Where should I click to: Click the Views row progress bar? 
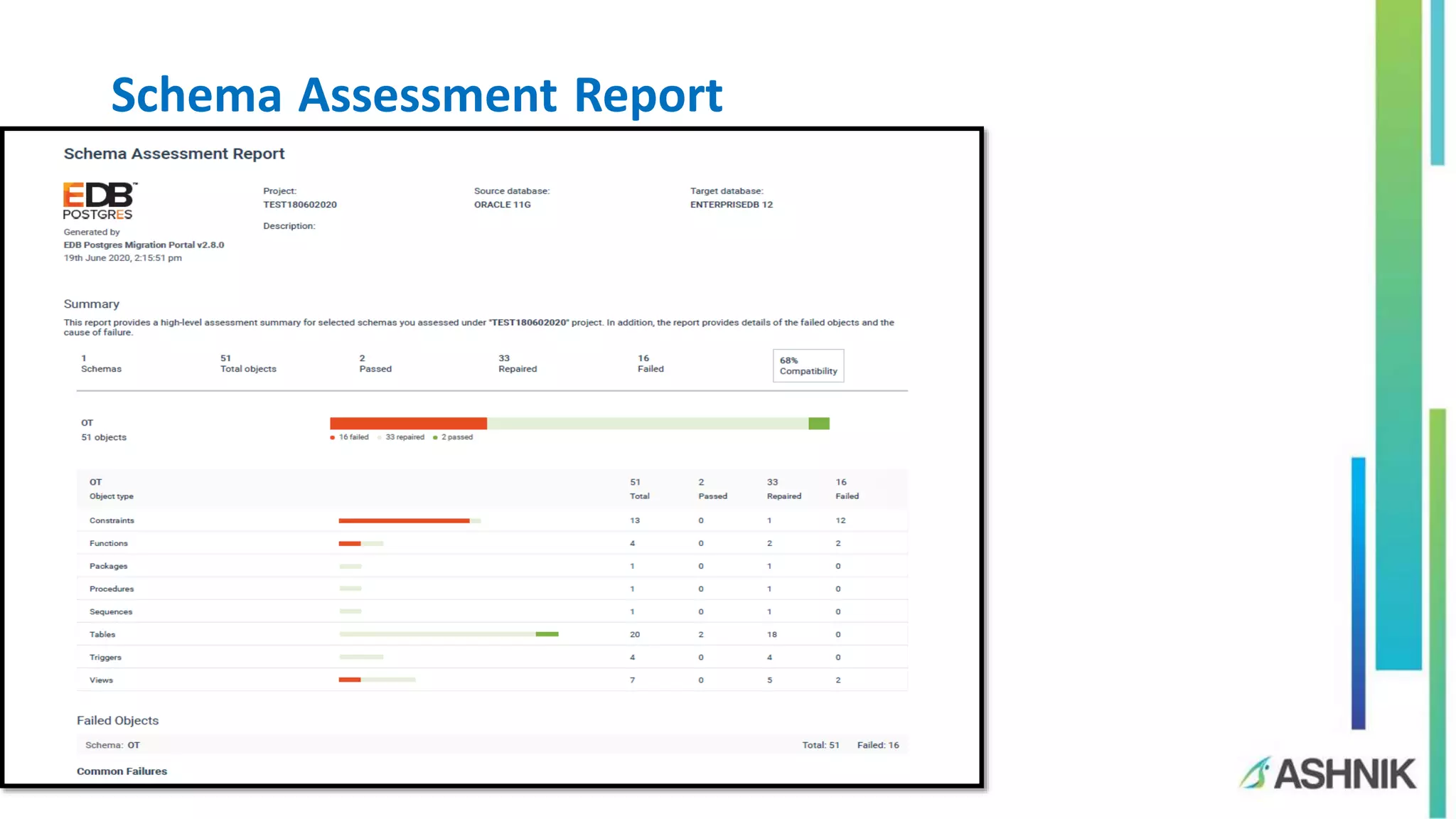point(377,680)
